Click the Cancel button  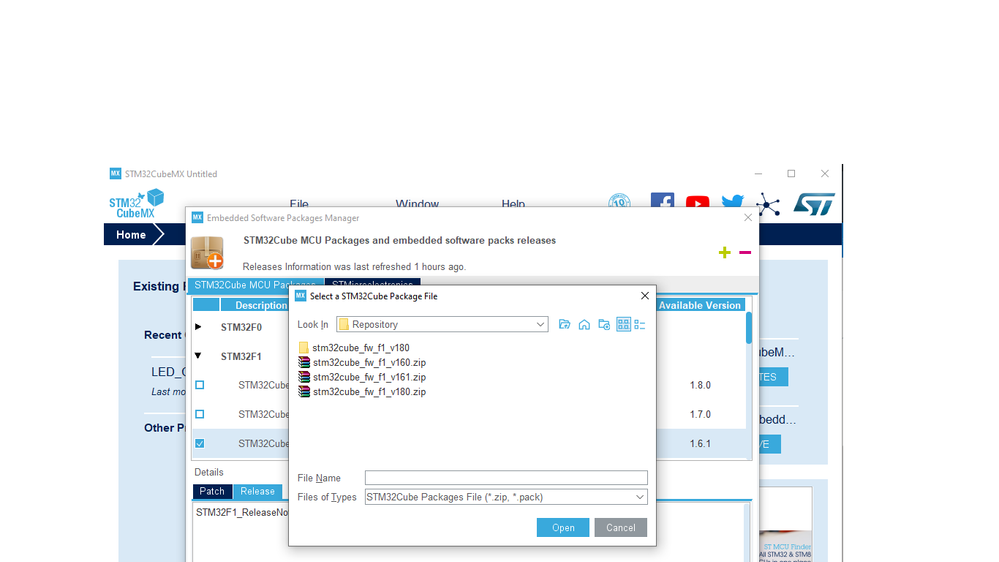point(621,528)
